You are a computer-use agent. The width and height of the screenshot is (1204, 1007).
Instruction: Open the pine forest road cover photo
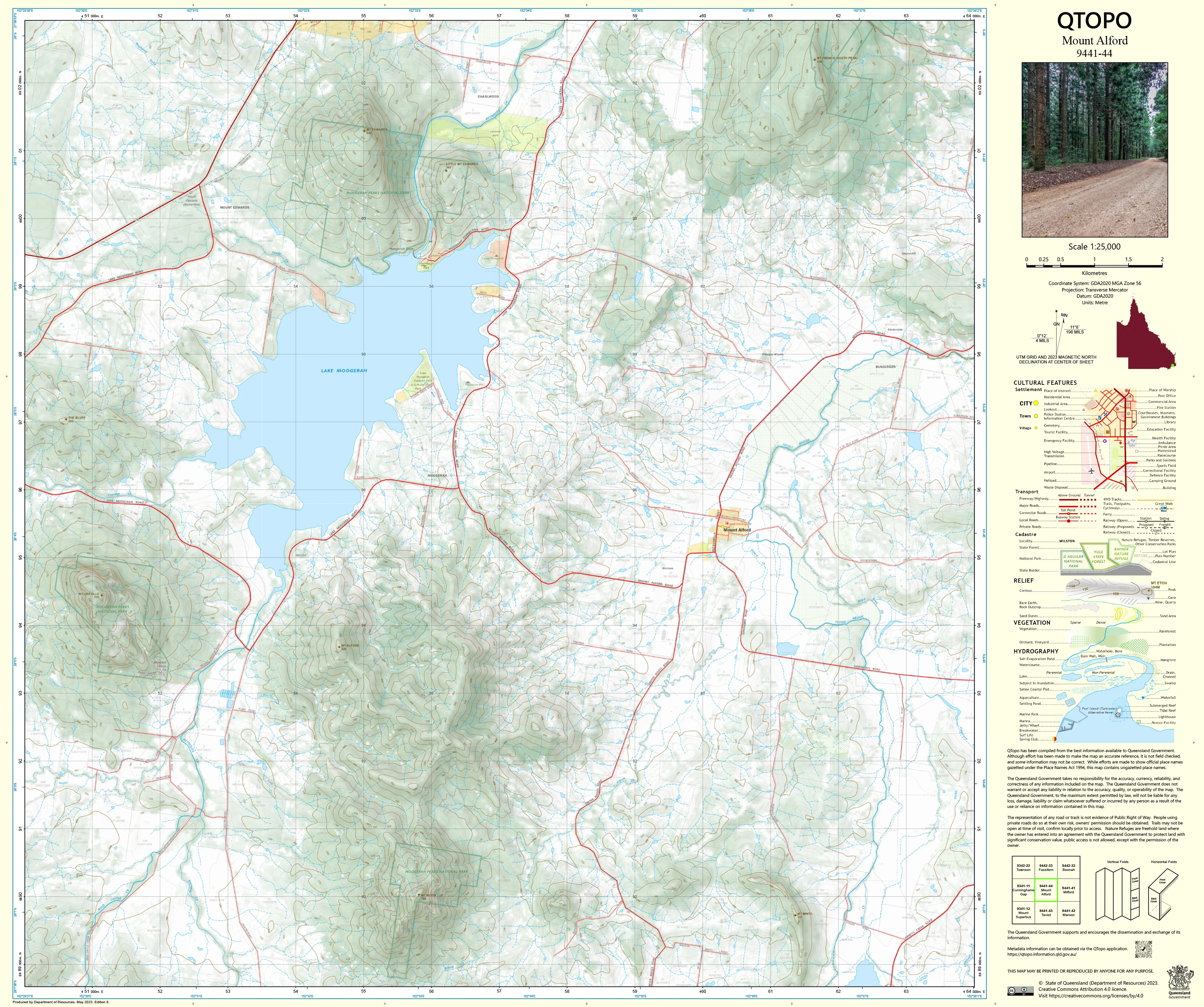click(1094, 150)
